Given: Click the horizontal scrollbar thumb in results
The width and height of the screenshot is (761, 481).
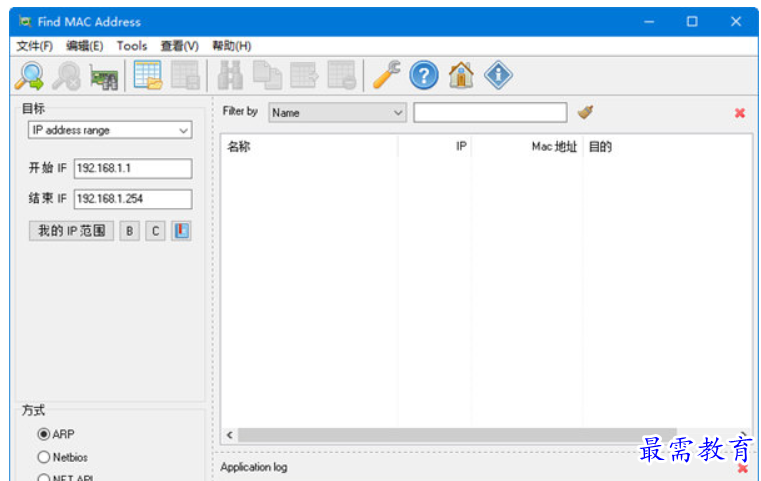Looking at the screenshot, I should click(x=457, y=435).
